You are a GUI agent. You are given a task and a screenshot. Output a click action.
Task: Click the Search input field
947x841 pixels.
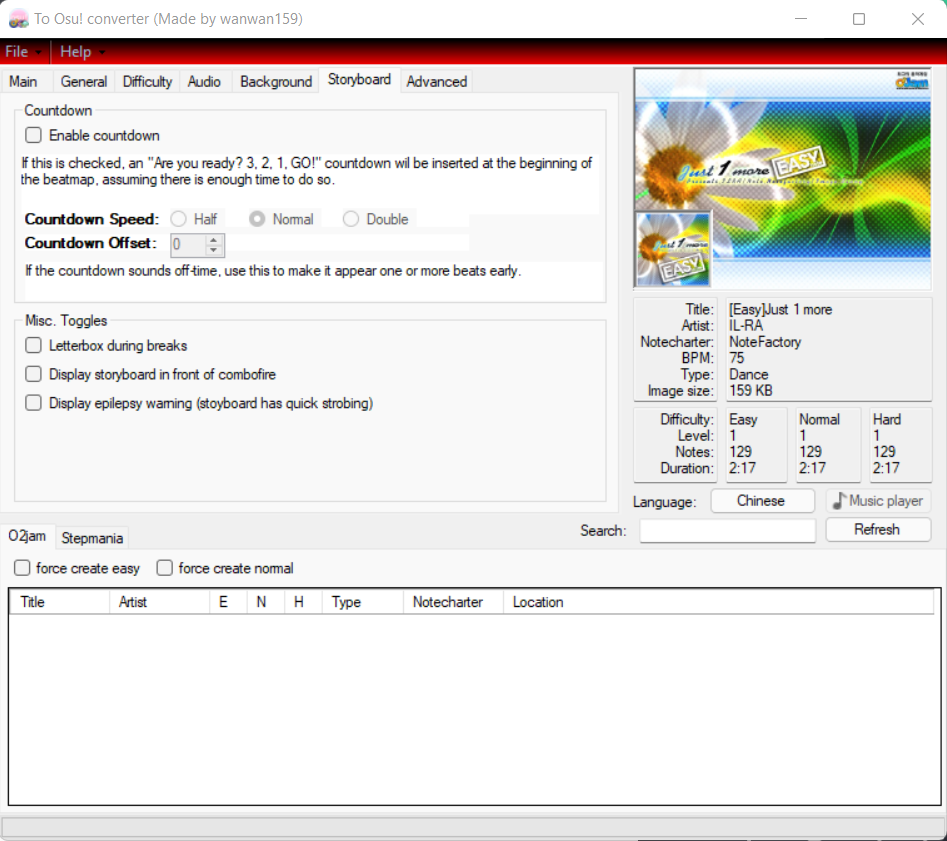point(728,530)
